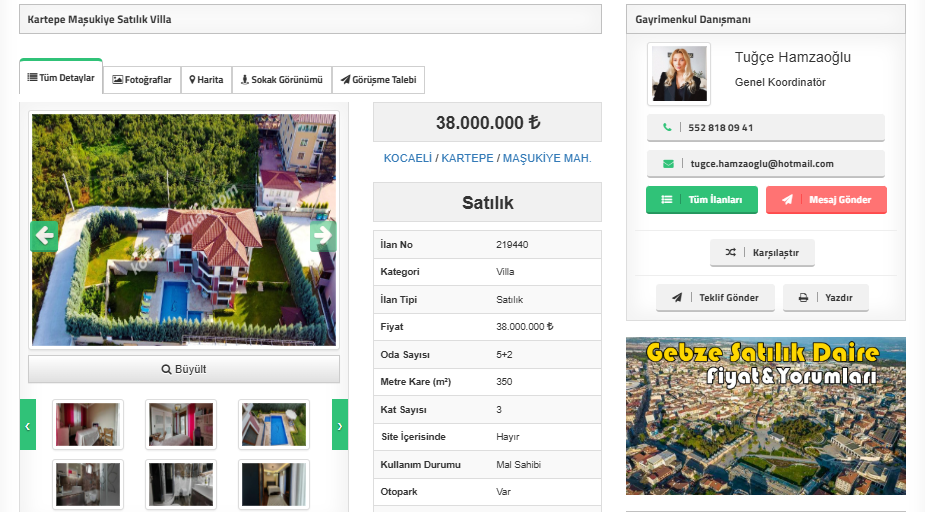Open the Görüşme Talebi tab

378,80
